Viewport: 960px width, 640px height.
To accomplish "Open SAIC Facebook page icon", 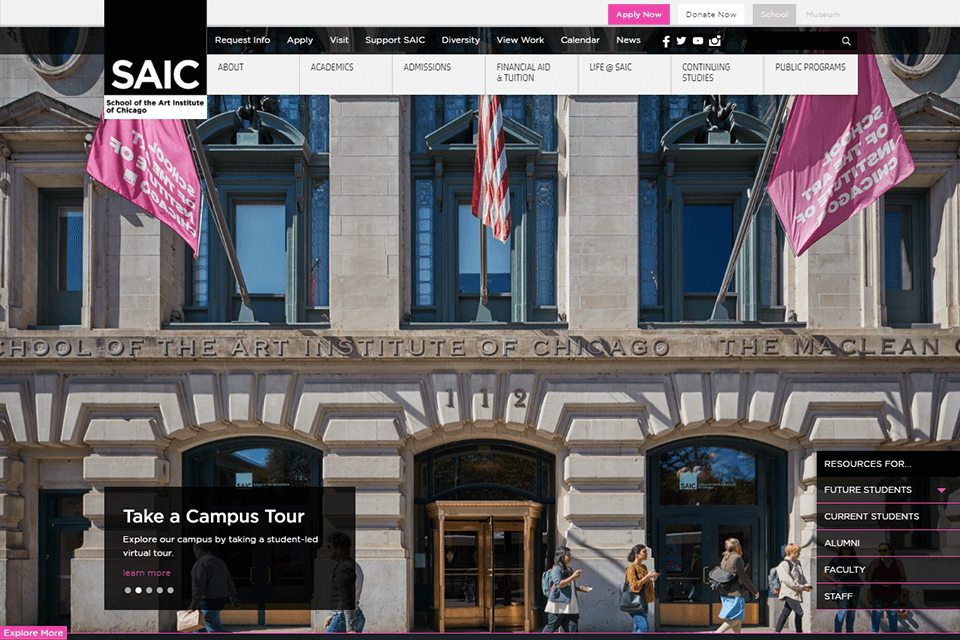I will (666, 41).
